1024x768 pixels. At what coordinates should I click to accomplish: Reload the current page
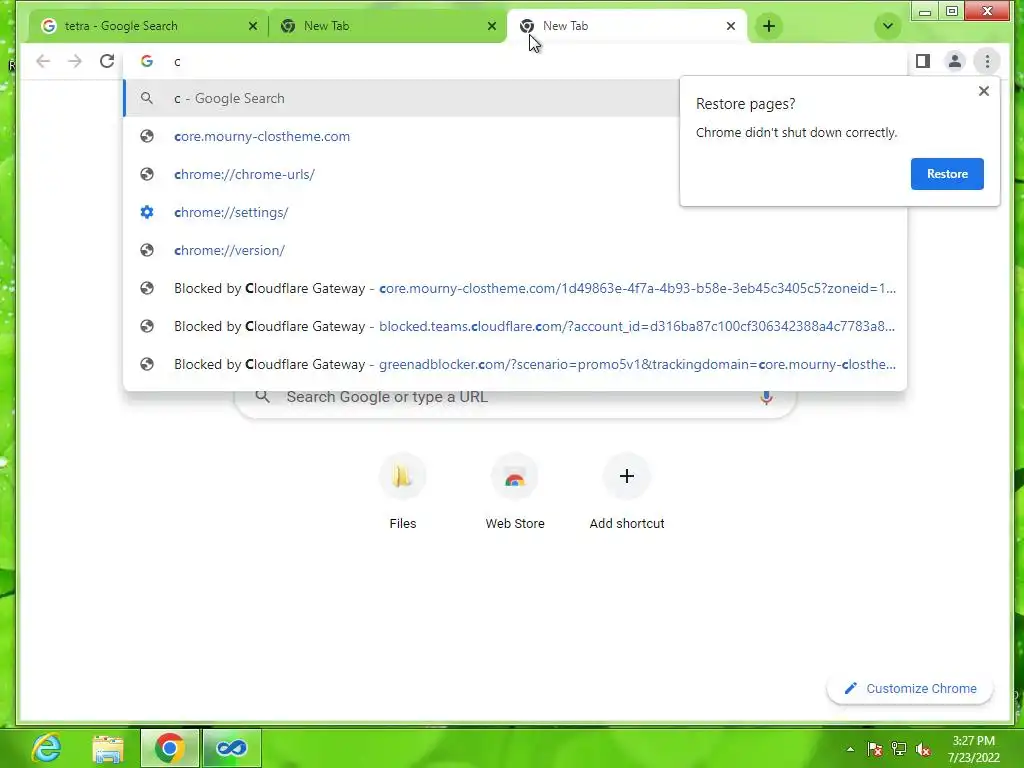click(107, 61)
